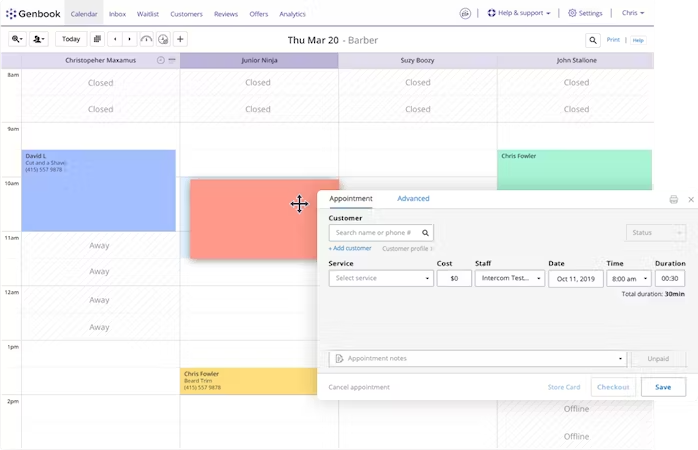Image resolution: width=698 pixels, height=450 pixels.
Task: Click the calendar search magnifier icon
Action: (x=592, y=41)
